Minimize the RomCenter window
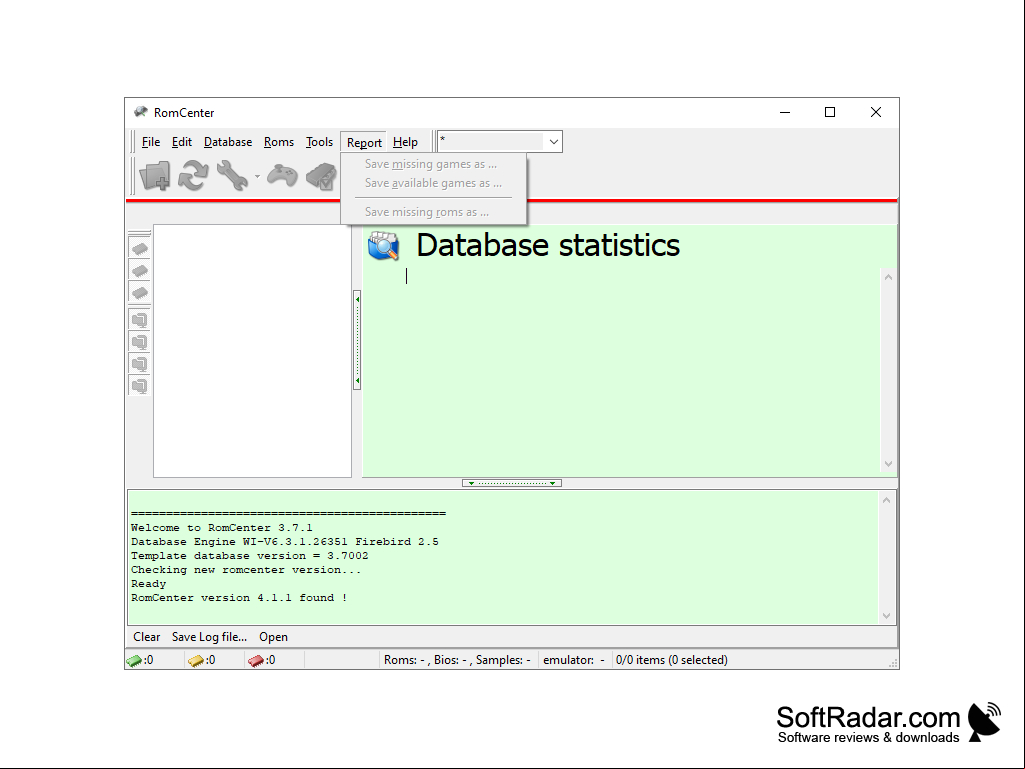1025x769 pixels. coord(785,112)
